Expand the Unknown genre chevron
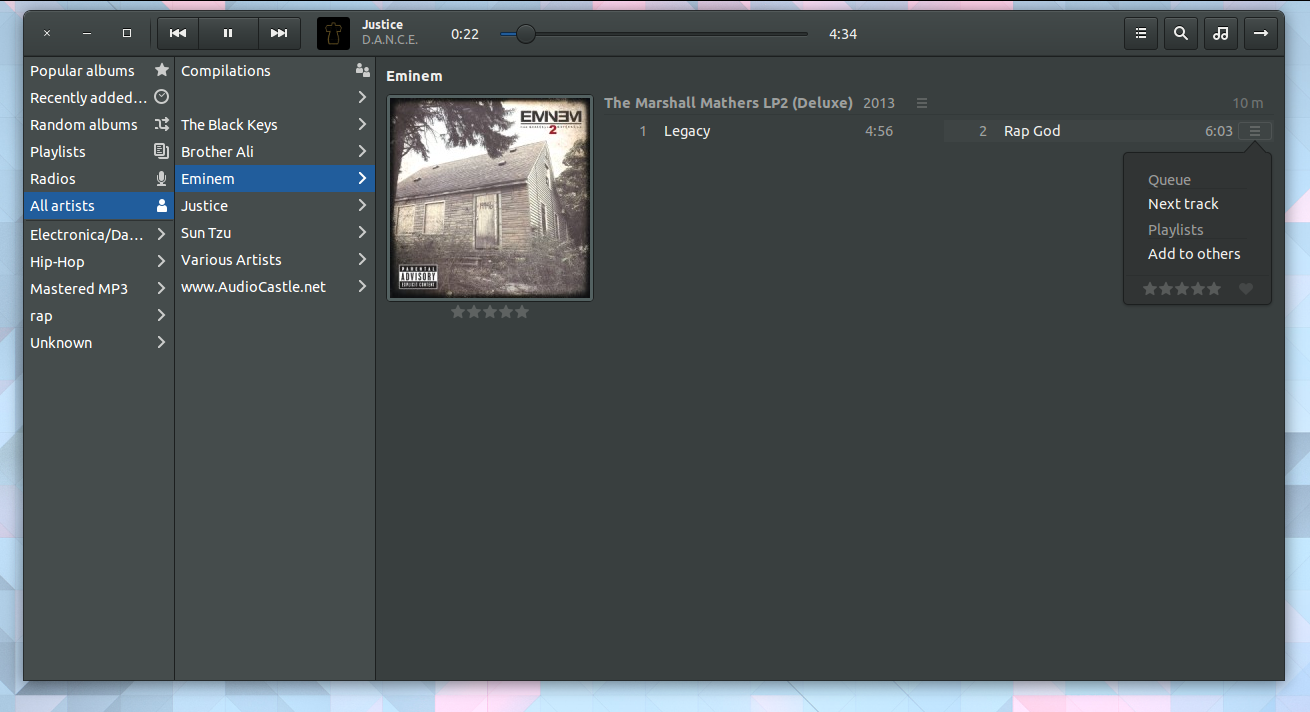 pos(162,342)
